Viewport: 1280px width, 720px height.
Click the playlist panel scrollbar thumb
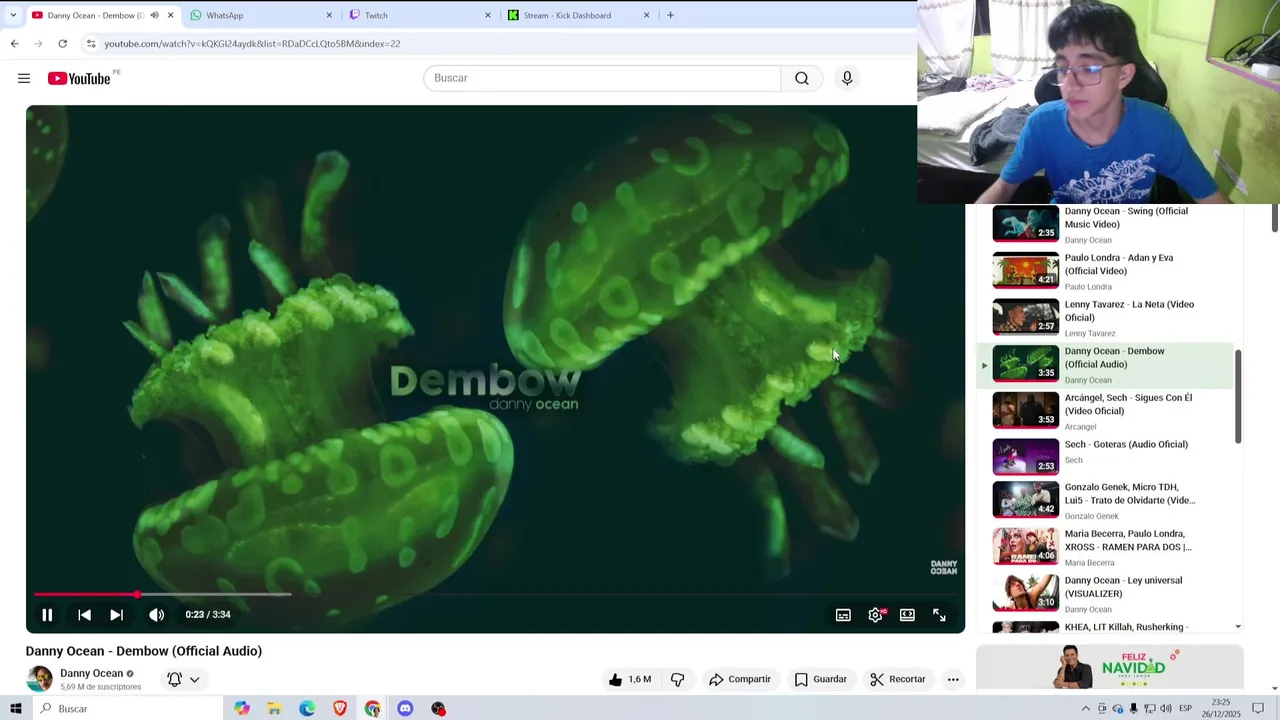coord(1238,397)
